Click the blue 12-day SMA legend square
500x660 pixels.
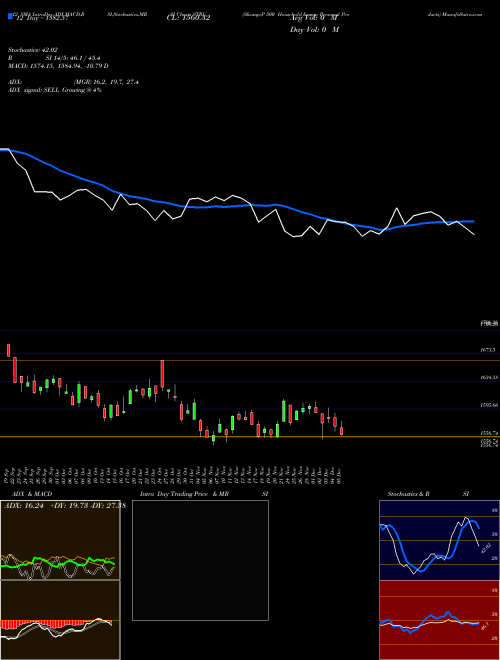click(x=10, y=16)
